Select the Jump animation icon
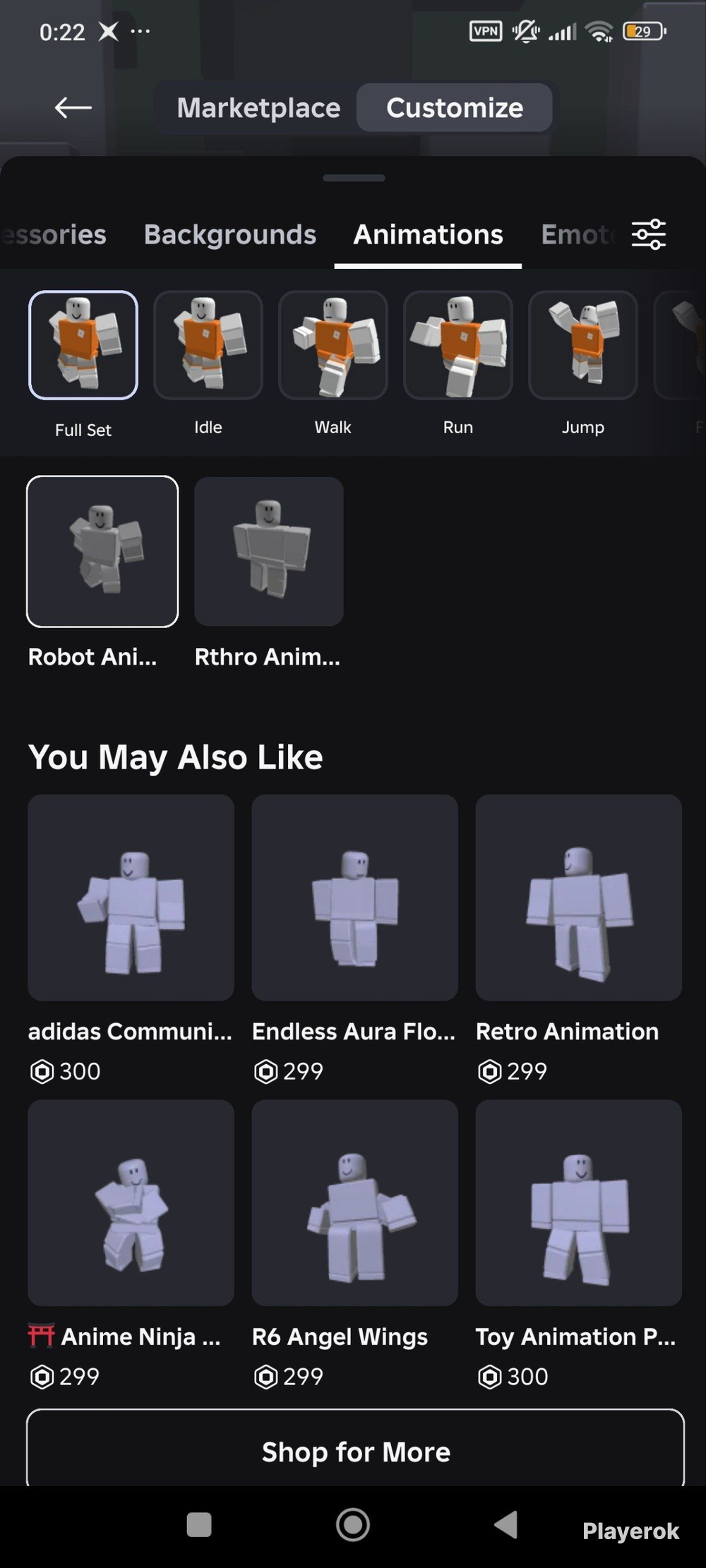The height and width of the screenshot is (1568, 706). tap(583, 345)
